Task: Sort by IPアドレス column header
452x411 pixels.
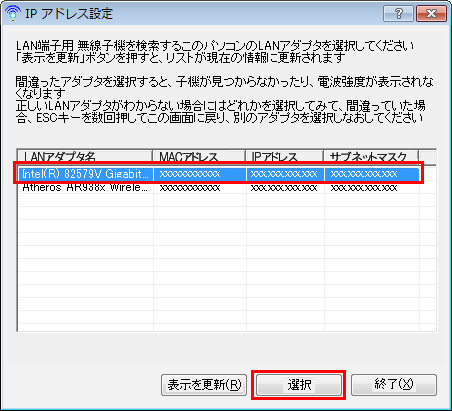Action: [284, 157]
